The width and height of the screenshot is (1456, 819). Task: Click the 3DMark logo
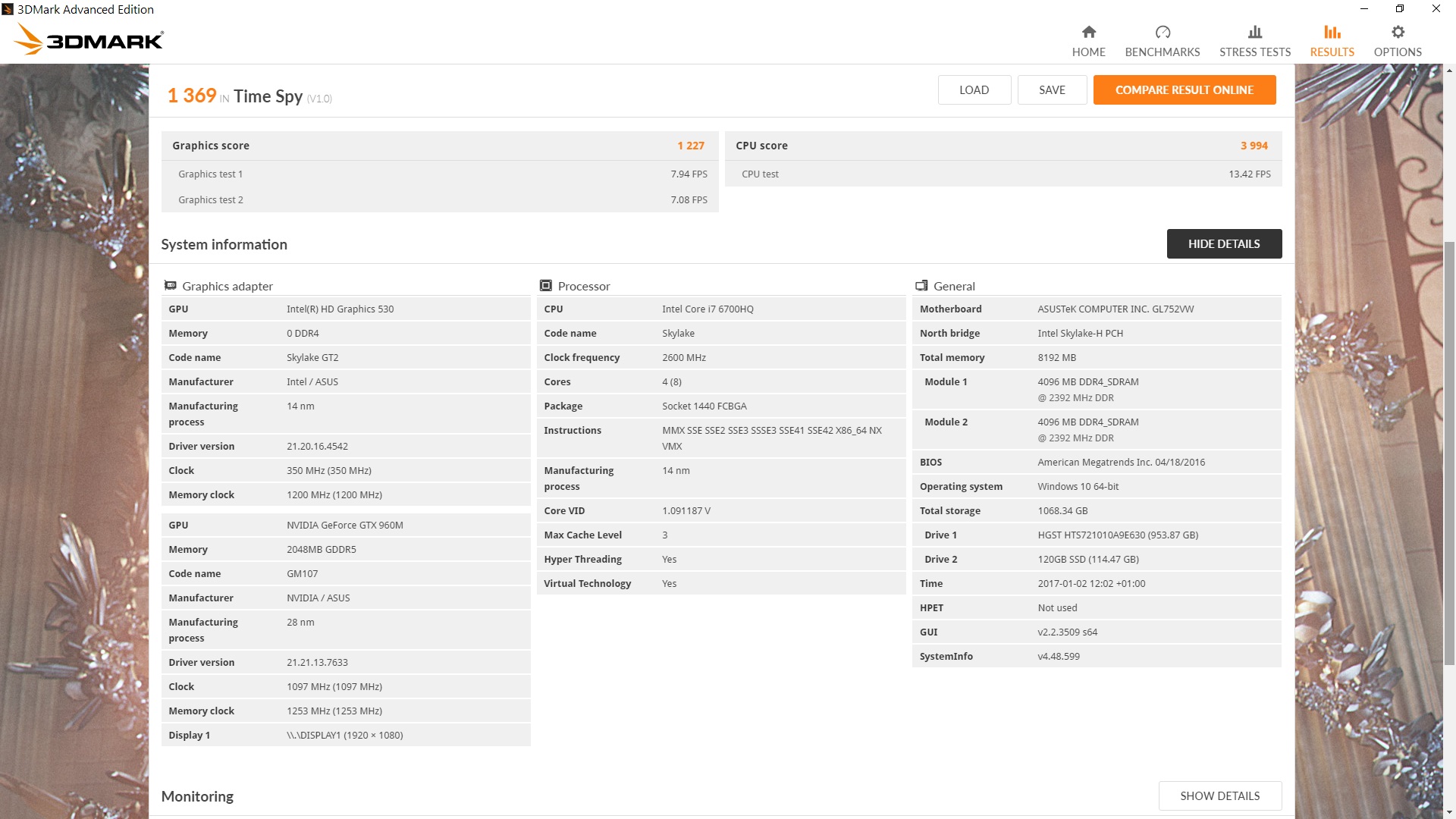point(89,39)
